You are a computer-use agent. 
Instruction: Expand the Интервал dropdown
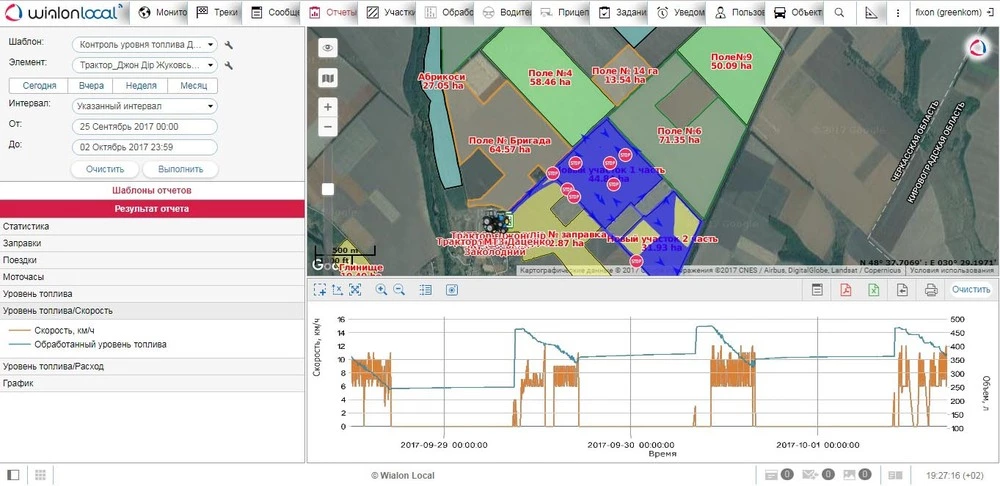pyautogui.click(x=145, y=105)
